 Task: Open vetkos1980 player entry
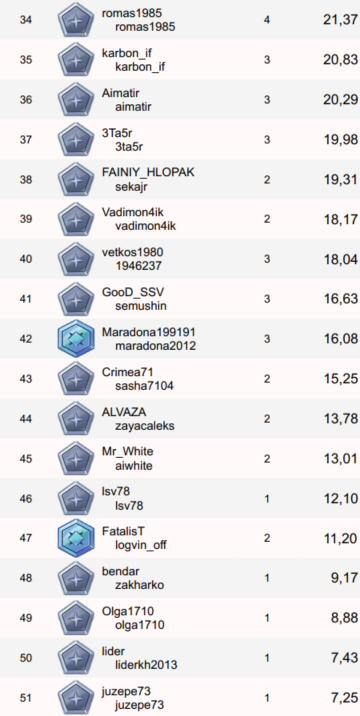(x=132, y=252)
